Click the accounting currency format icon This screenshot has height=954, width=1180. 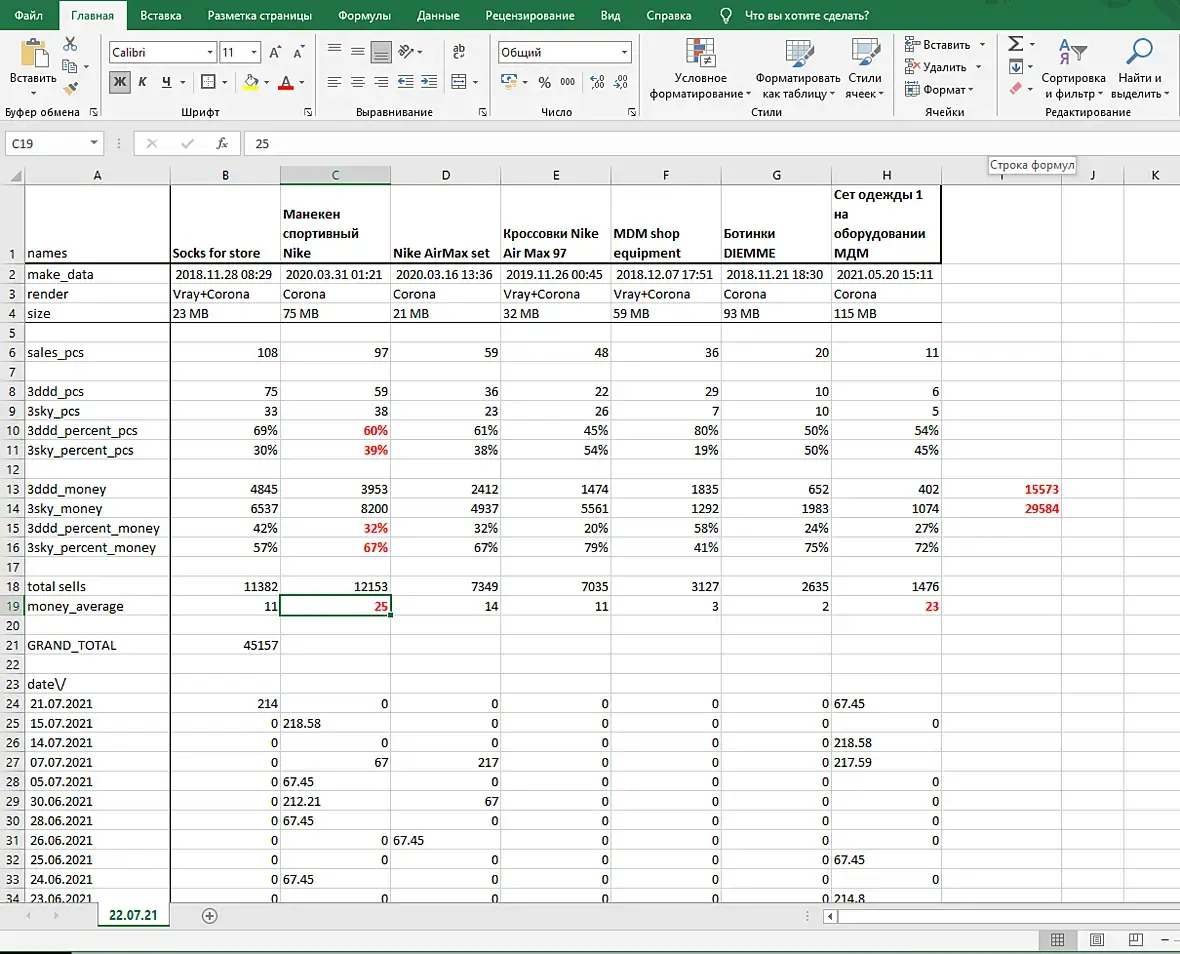coord(509,81)
